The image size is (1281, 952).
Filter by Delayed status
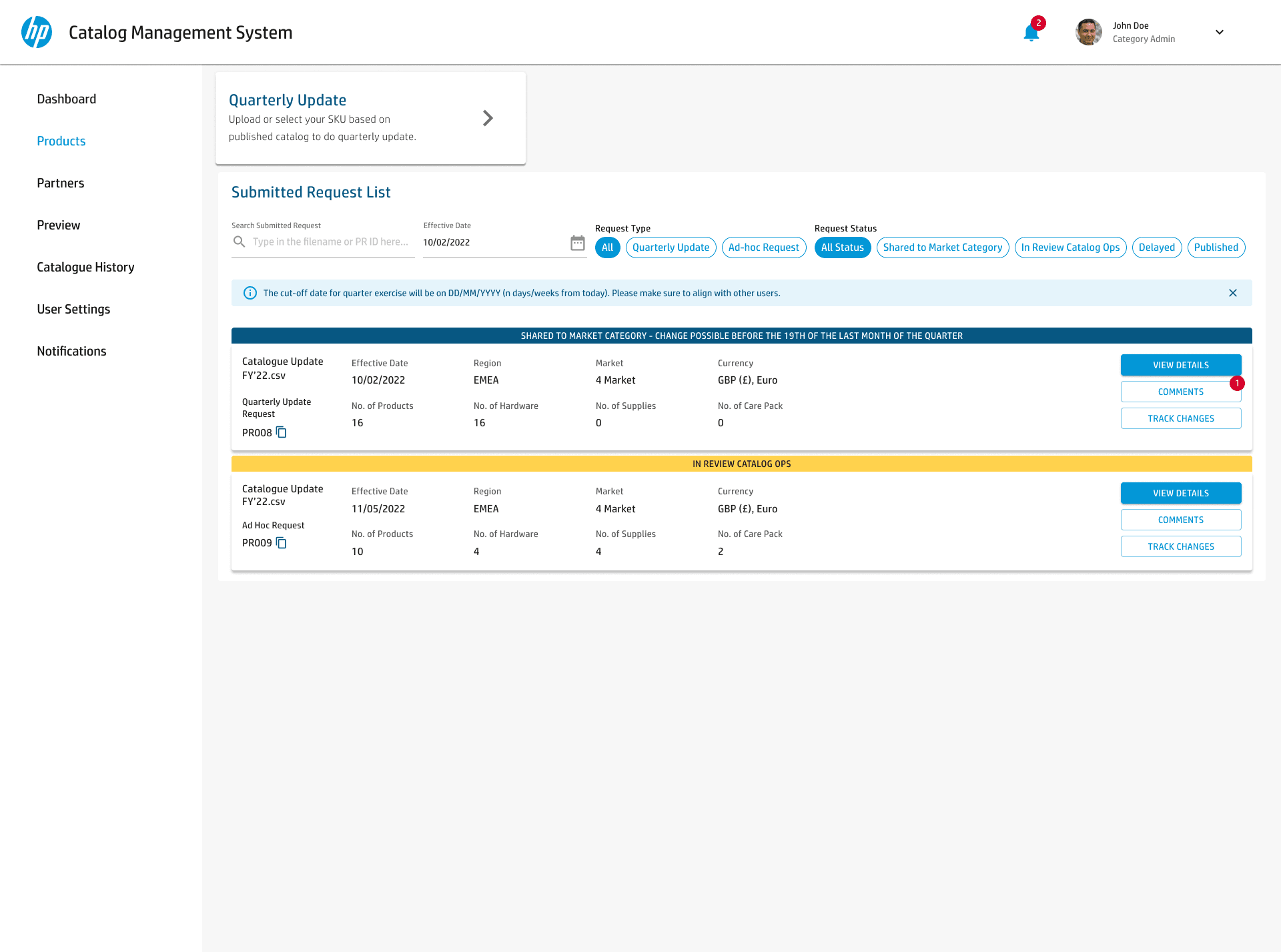click(1157, 248)
